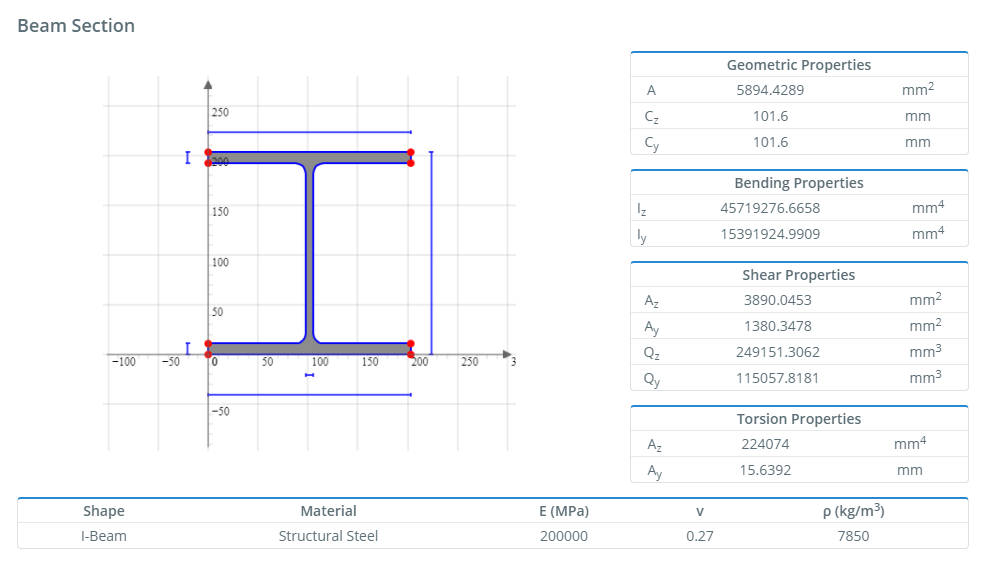Select the Torsion Properties header
Screen dimensions: 995x569
pyautogui.click(x=798, y=419)
